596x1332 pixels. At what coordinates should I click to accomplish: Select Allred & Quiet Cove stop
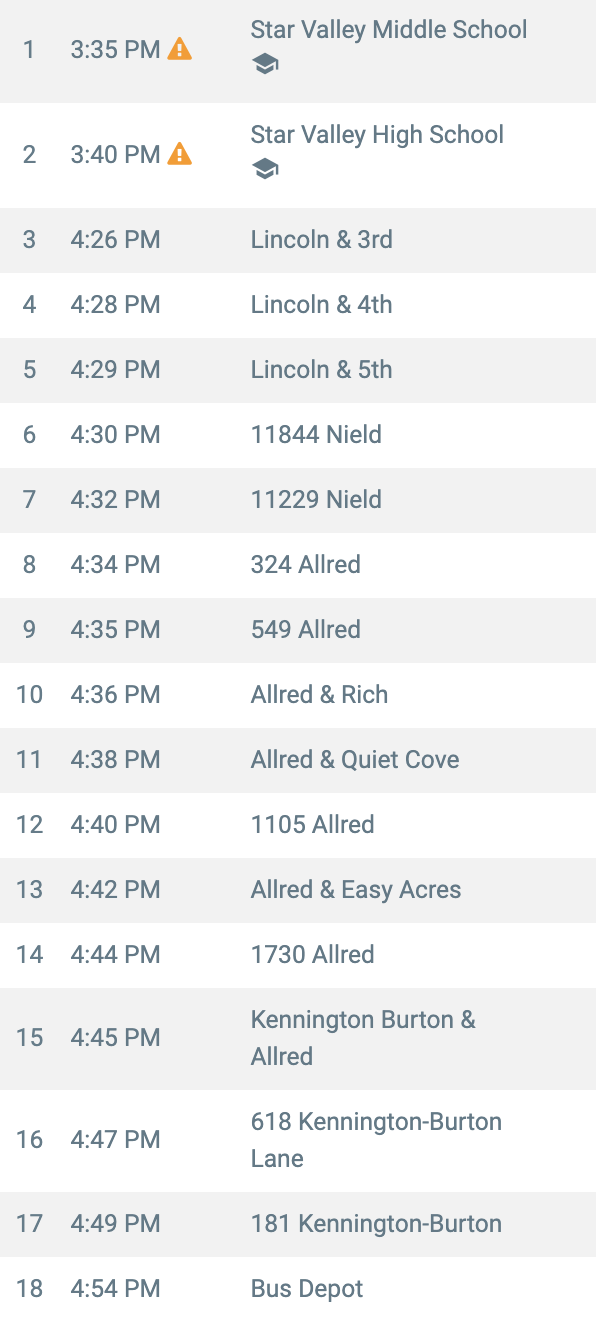tap(298, 760)
